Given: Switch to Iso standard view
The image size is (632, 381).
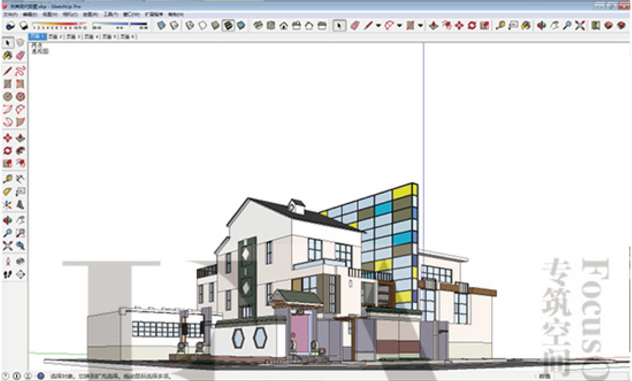Looking at the screenshot, I should tap(258, 26).
